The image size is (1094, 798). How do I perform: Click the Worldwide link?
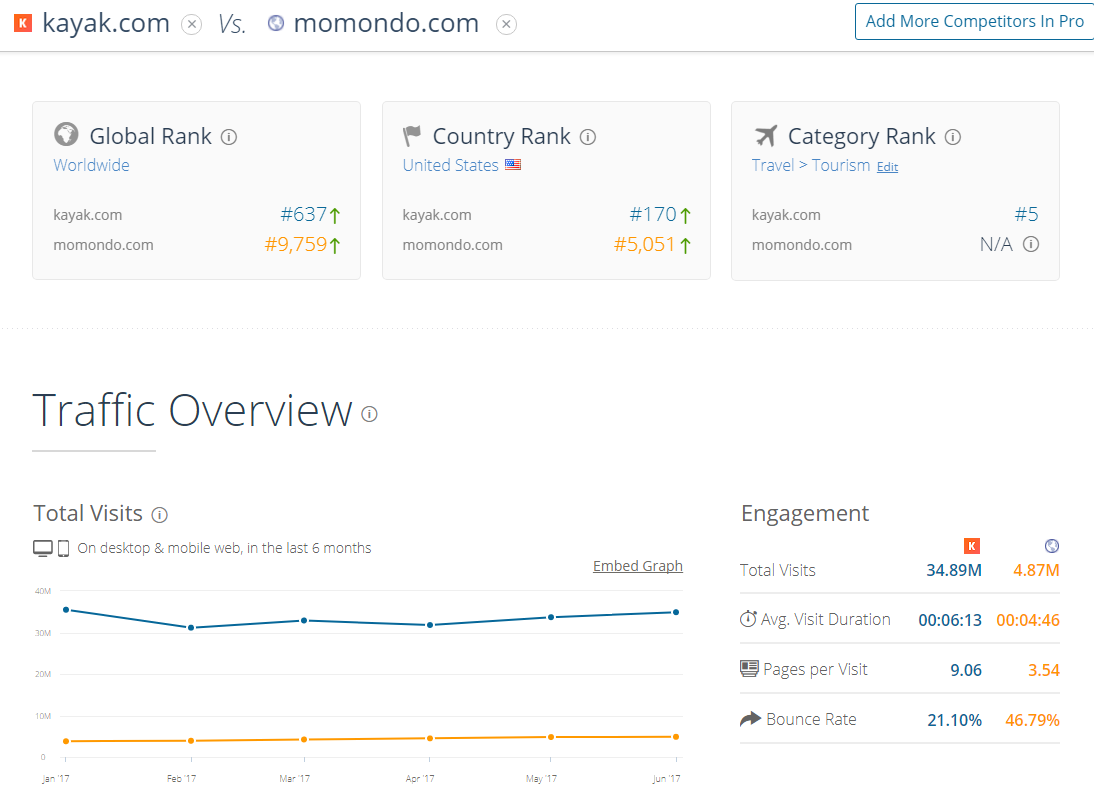[91, 165]
